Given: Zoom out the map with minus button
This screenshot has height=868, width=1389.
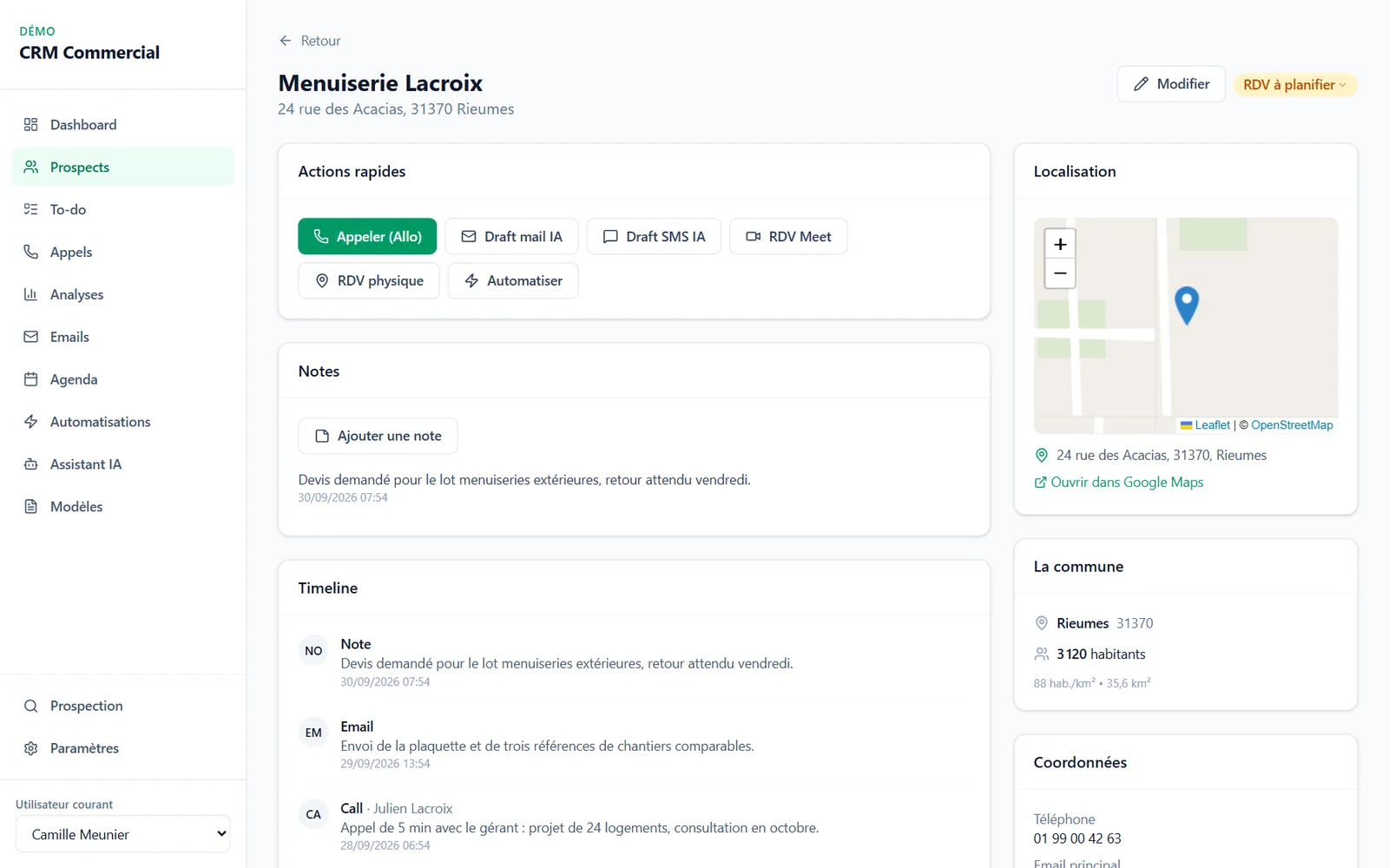Looking at the screenshot, I should tap(1060, 273).
